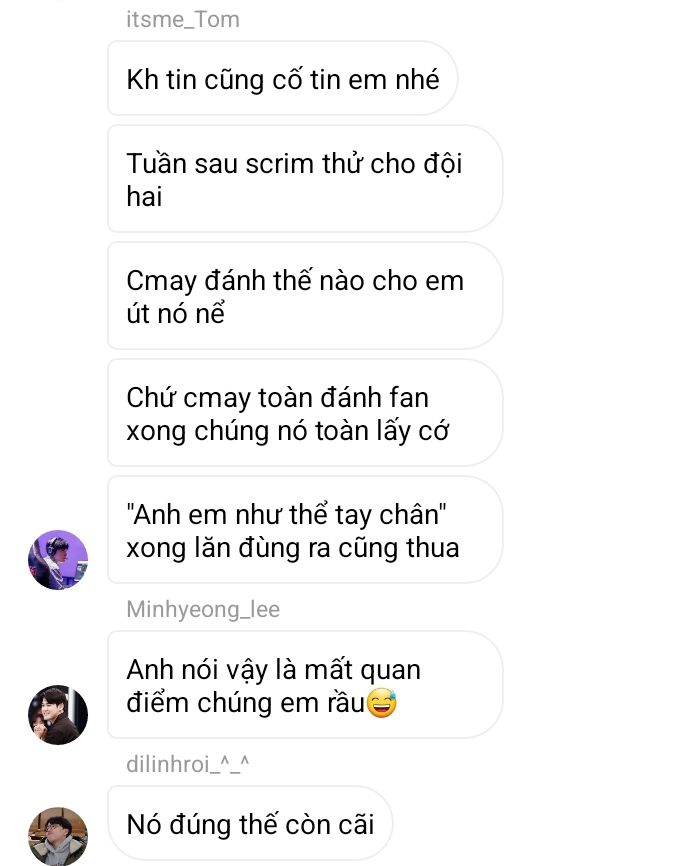Open Minhyeong_lee's profile avatar

[x=58, y=715]
